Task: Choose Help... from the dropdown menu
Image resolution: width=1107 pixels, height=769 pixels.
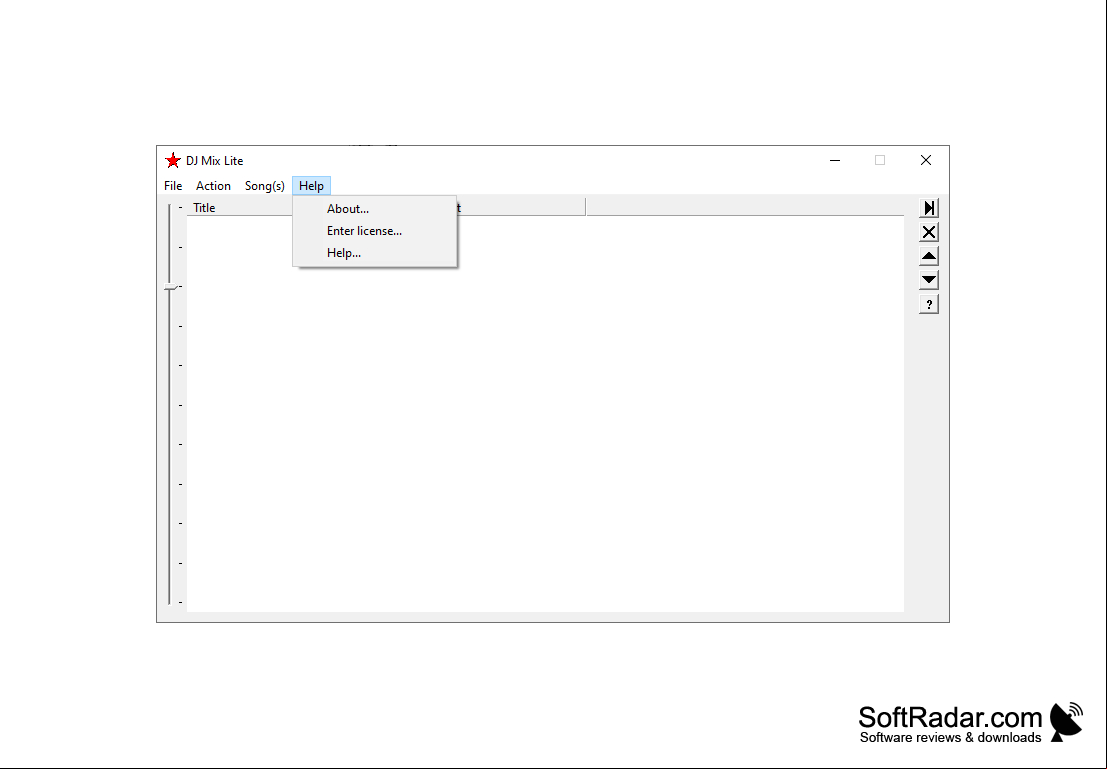Action: tap(375, 253)
